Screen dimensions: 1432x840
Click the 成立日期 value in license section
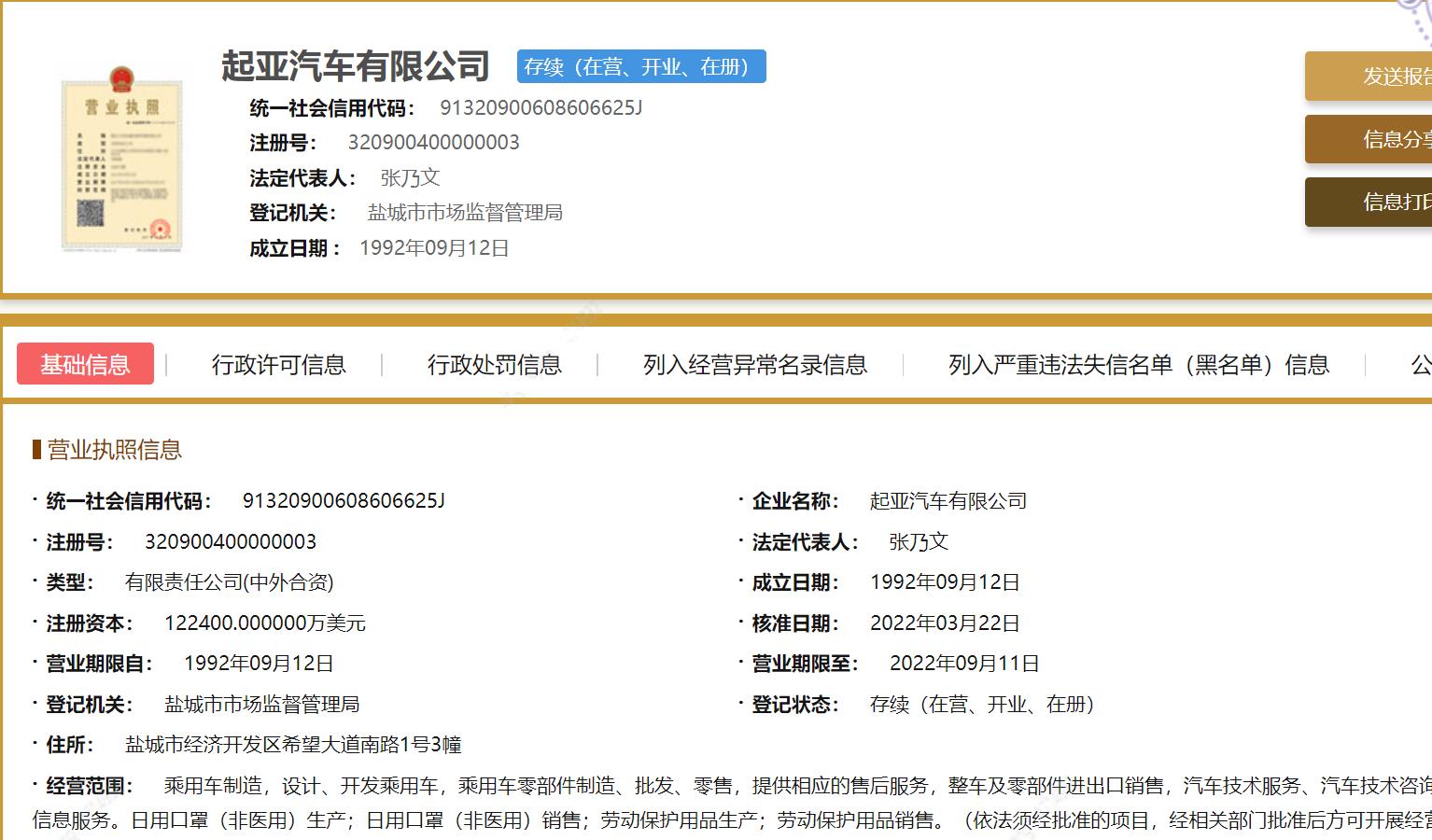coord(945,582)
